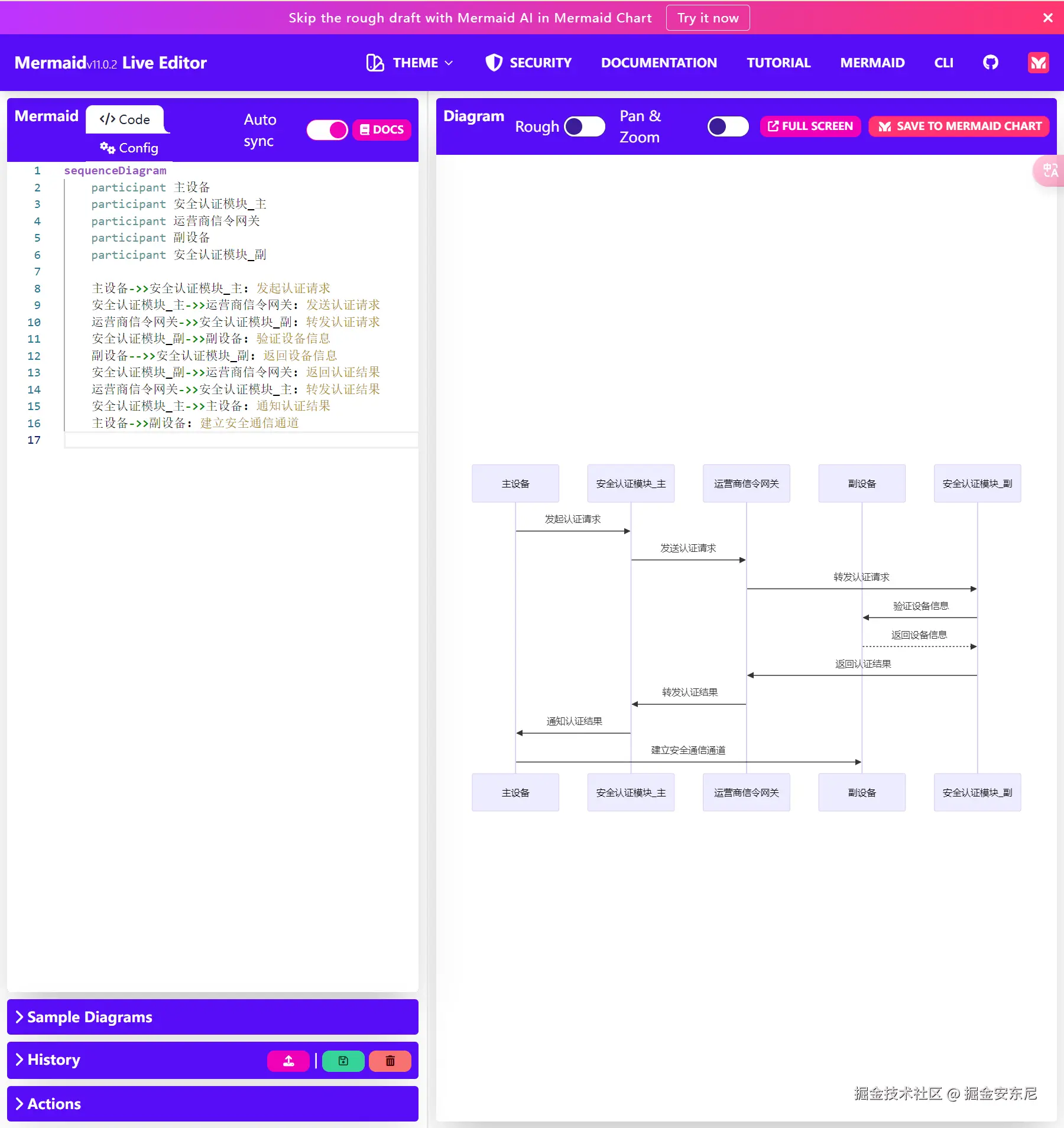Open the Theme dropdown menu
The height and width of the screenshot is (1128, 1064).
[410, 63]
